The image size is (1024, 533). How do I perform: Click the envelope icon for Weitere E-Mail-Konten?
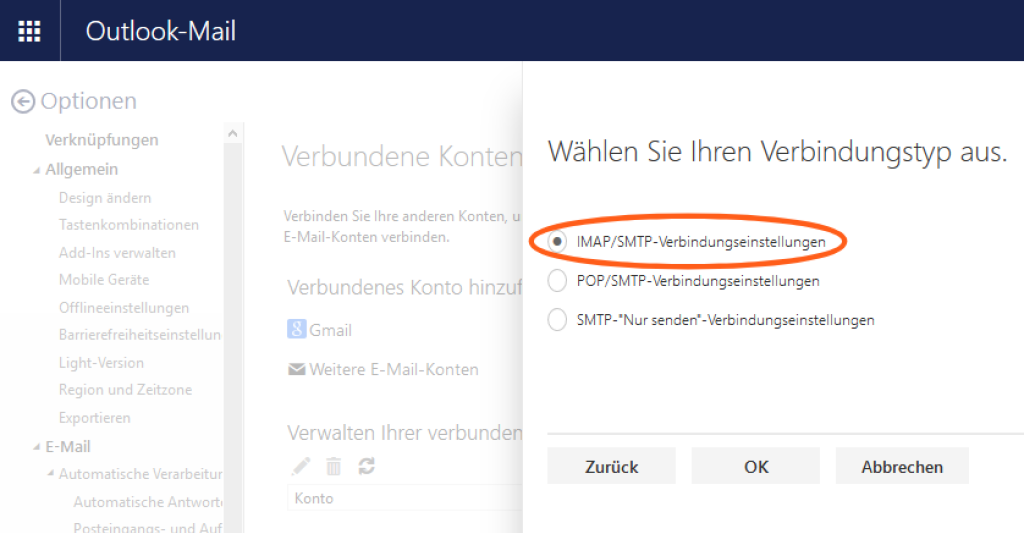coord(296,370)
